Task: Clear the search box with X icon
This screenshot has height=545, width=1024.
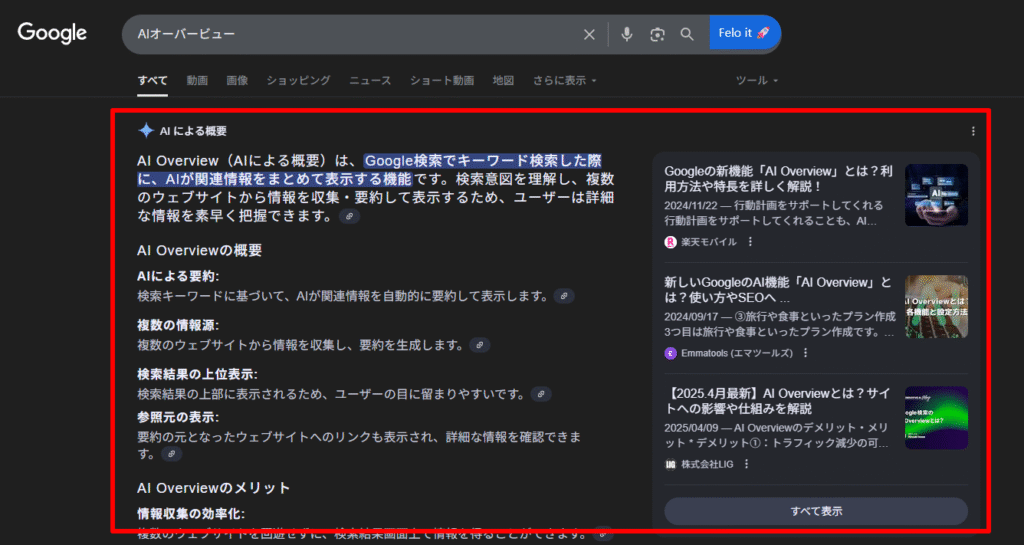Action: [589, 35]
